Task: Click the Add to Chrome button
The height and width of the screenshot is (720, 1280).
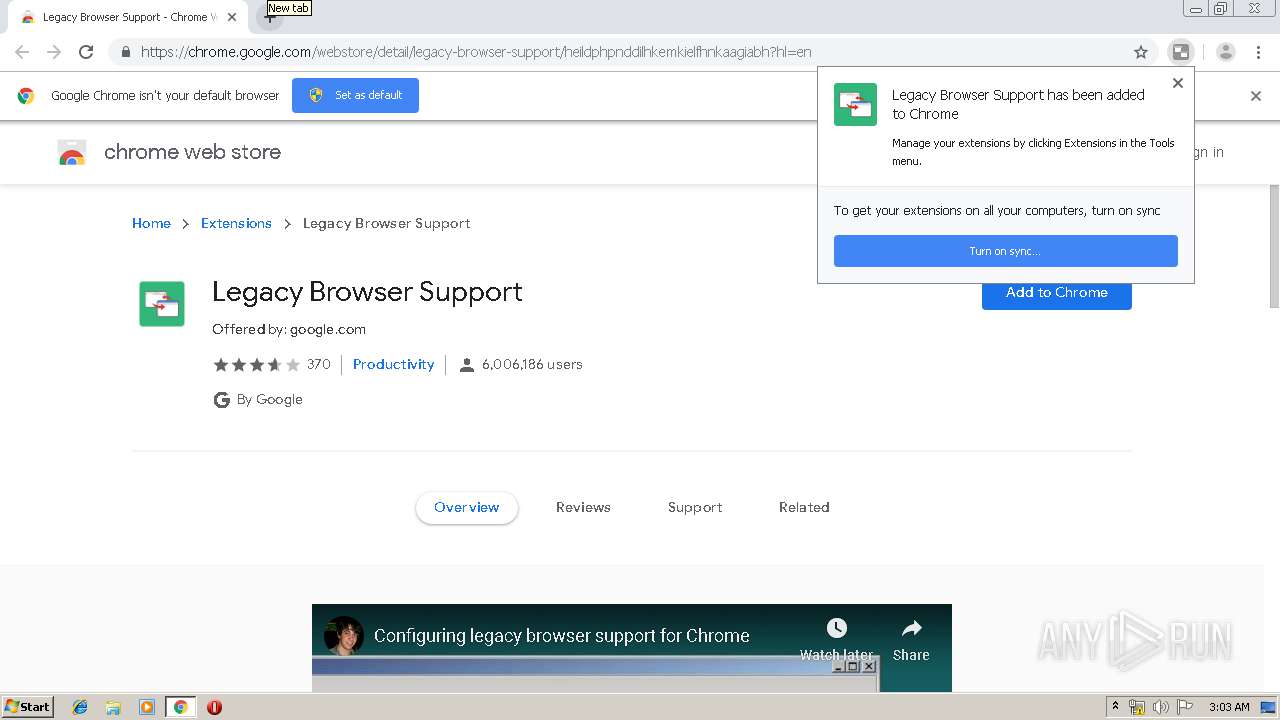Action: (1056, 293)
